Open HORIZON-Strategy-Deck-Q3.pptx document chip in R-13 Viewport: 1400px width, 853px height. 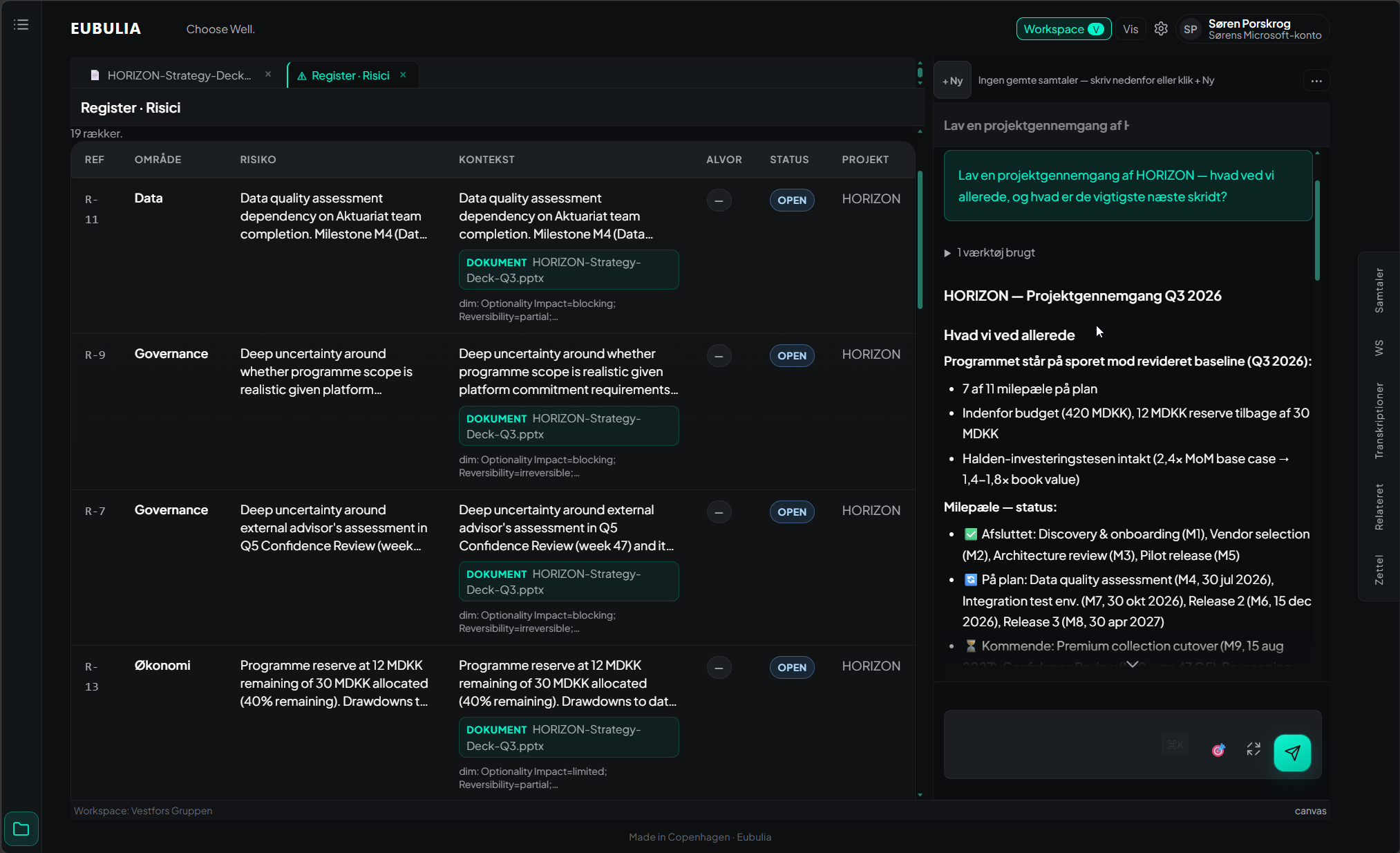point(569,738)
